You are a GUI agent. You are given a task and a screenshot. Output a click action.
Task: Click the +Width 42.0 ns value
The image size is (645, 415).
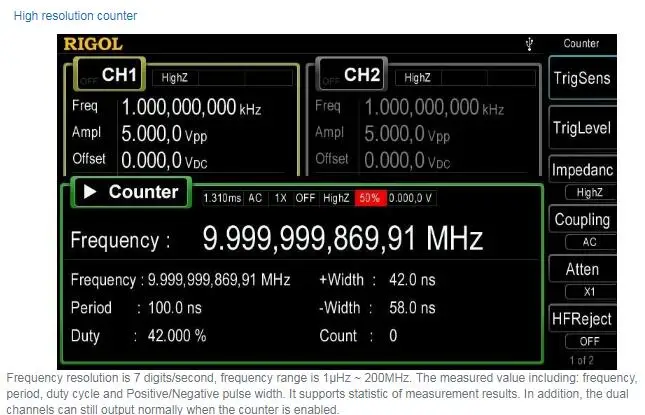[x=412, y=280]
